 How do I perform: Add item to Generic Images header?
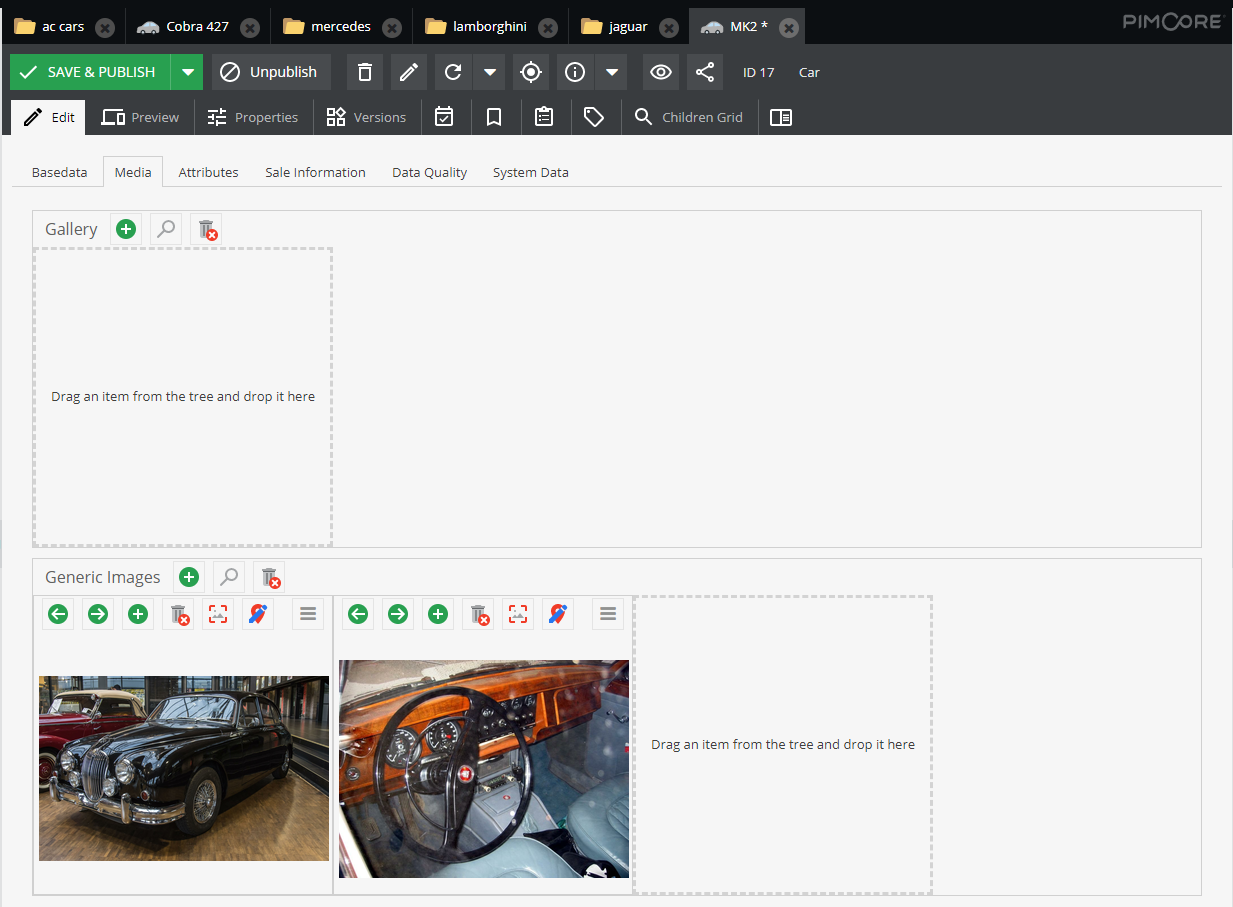tap(189, 577)
